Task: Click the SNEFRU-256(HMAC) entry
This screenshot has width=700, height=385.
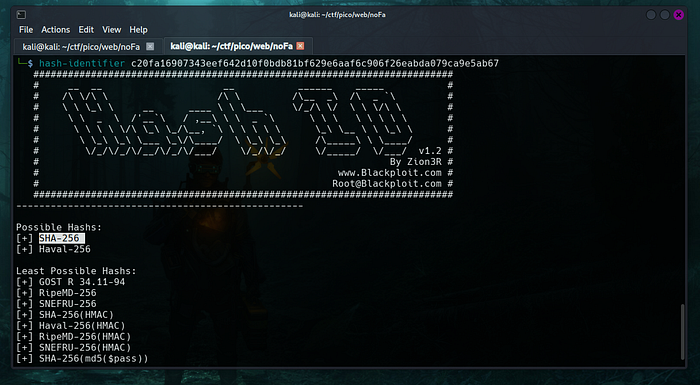Action: pos(85,347)
